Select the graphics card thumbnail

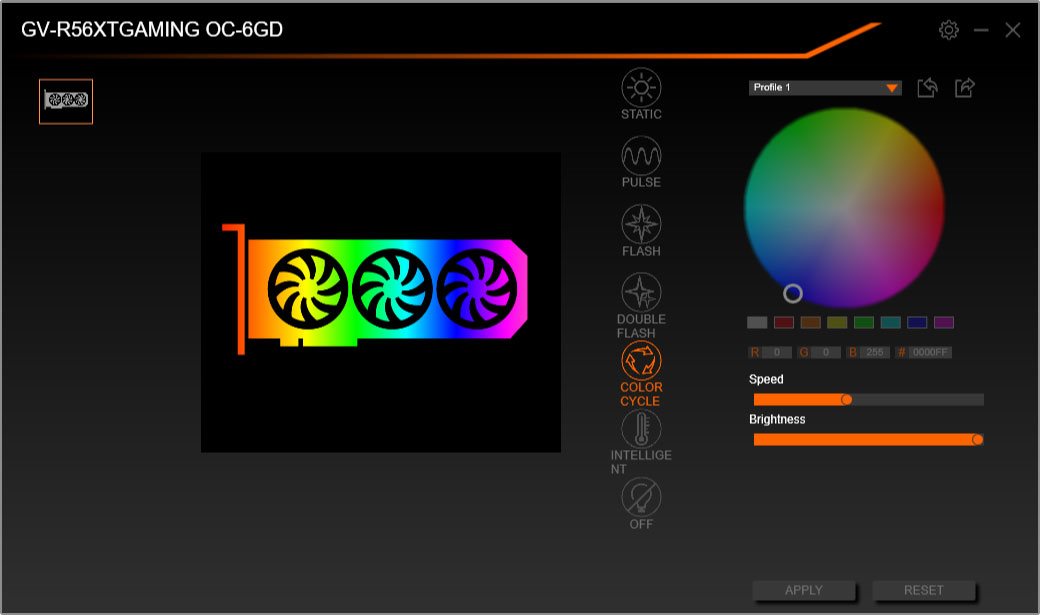point(66,101)
